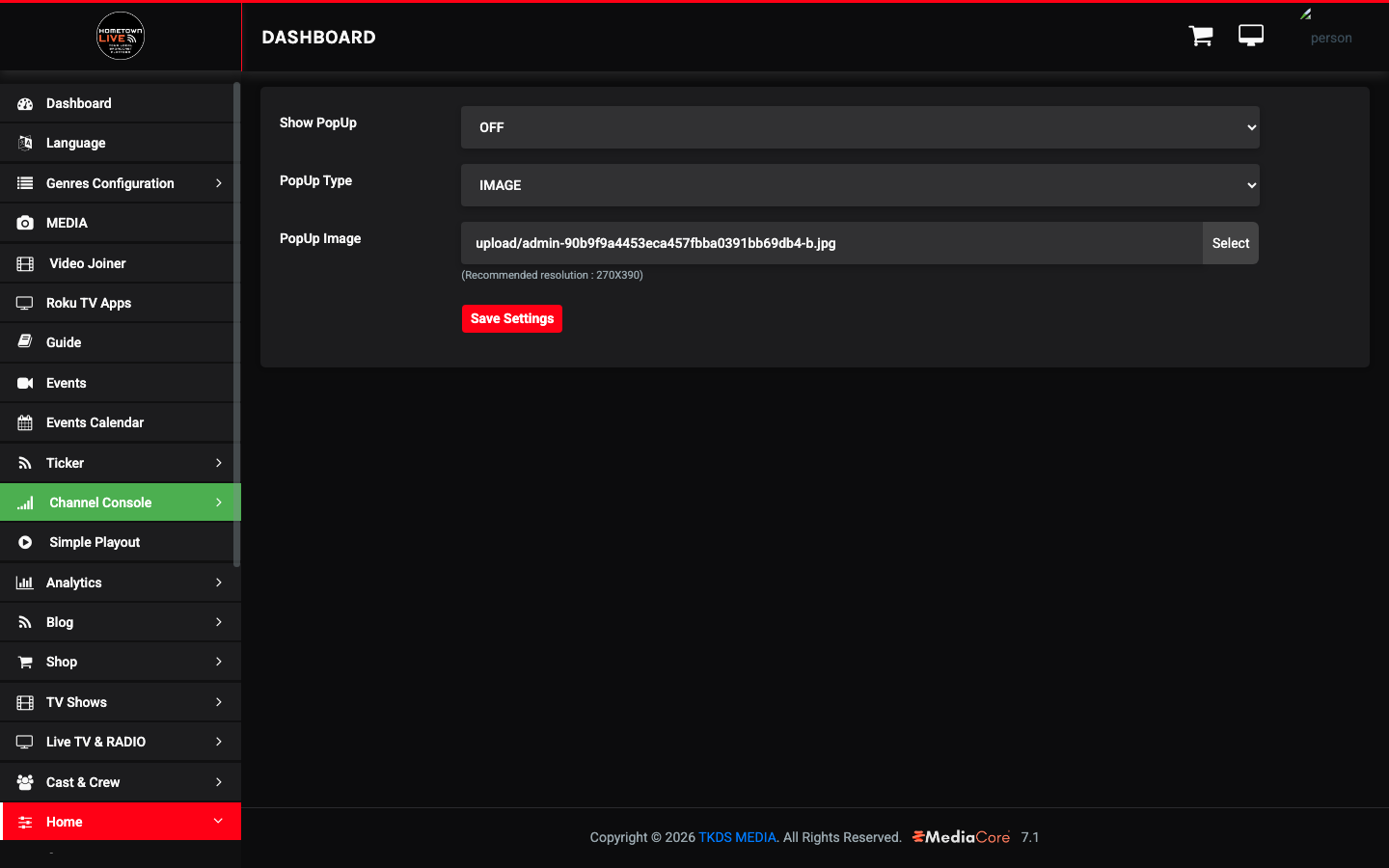
Task: Click the PopUp Image label
Action: coord(320,238)
